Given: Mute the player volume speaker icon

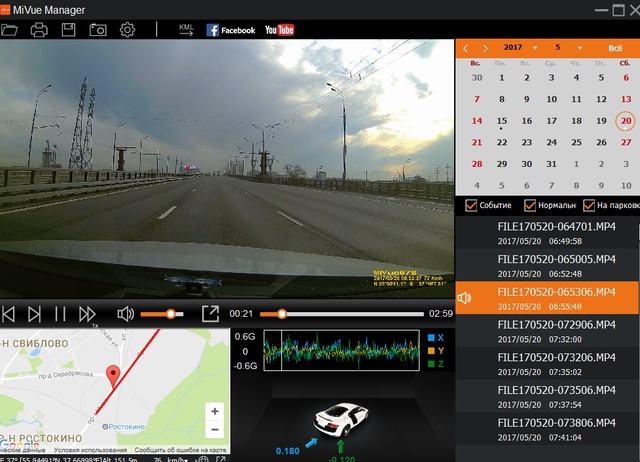Looking at the screenshot, I should pyautogui.click(x=125, y=314).
